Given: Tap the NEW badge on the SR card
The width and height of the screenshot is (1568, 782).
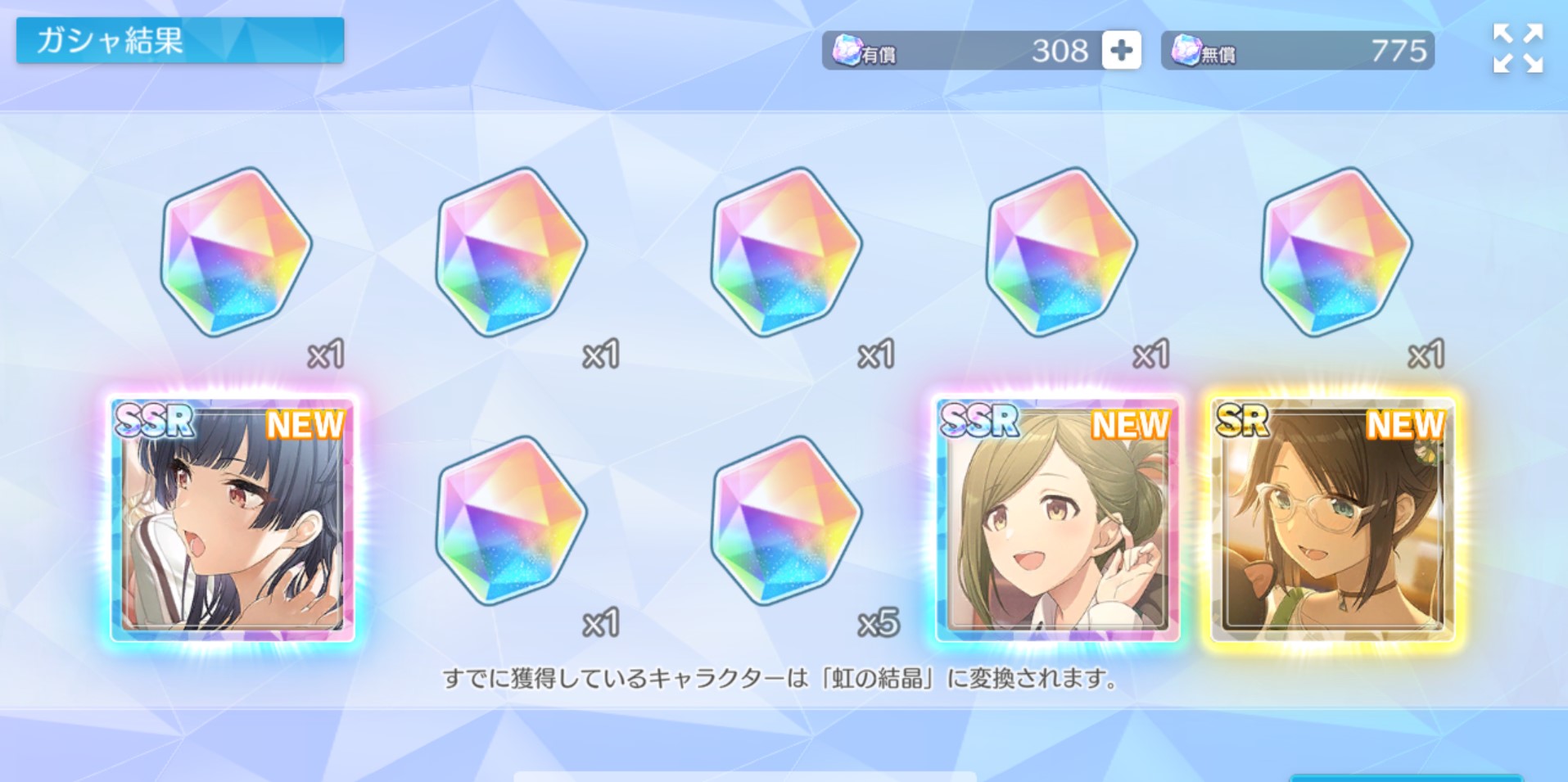Looking at the screenshot, I should click(1405, 425).
